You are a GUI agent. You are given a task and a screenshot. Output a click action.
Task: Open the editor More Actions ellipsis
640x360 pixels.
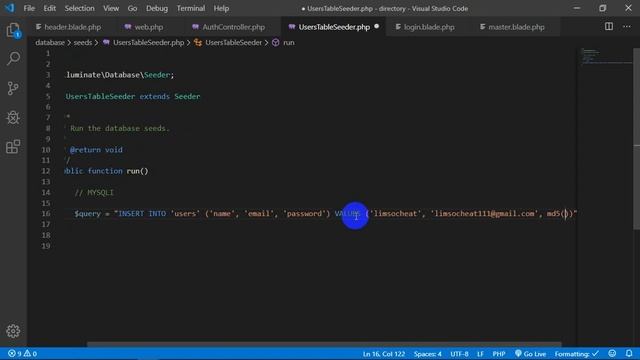click(x=627, y=27)
